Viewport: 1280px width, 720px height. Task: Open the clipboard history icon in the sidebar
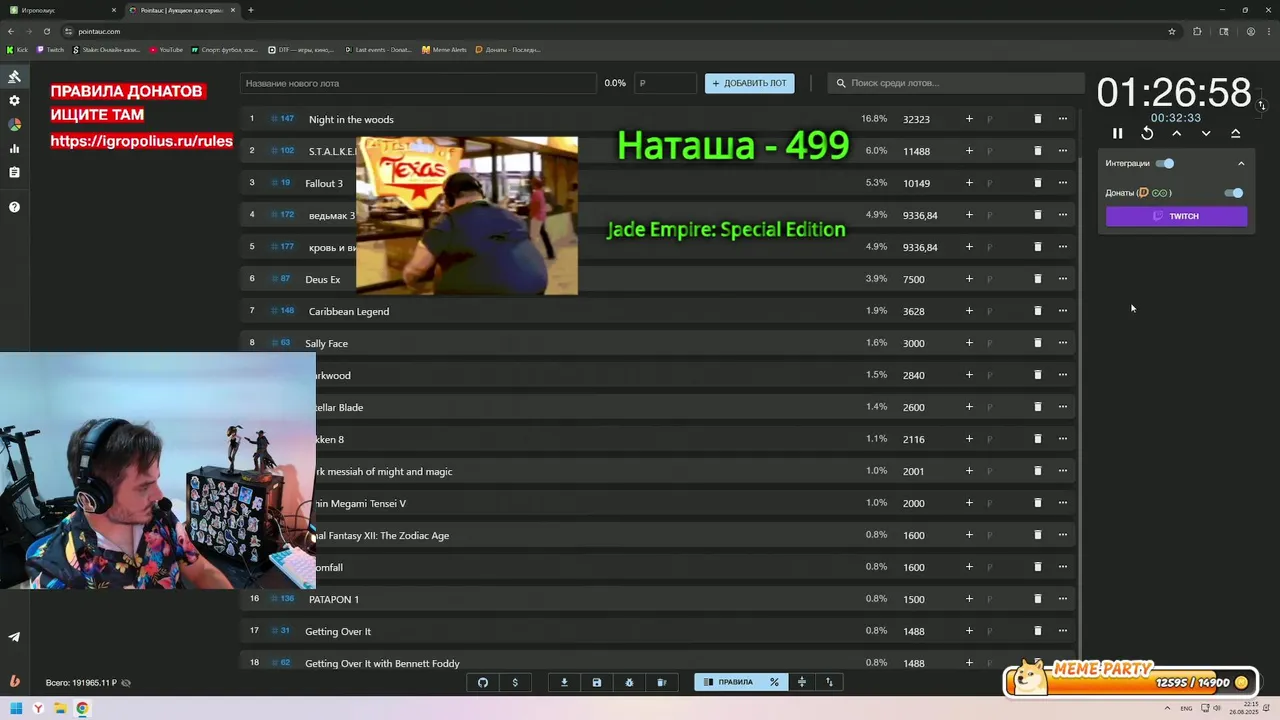(14, 173)
